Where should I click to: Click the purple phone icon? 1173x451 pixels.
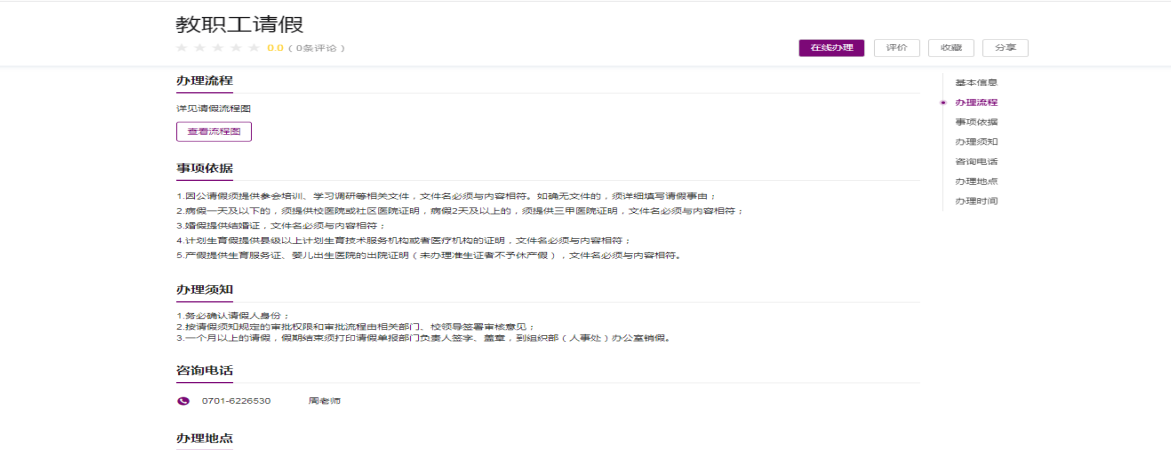click(183, 402)
